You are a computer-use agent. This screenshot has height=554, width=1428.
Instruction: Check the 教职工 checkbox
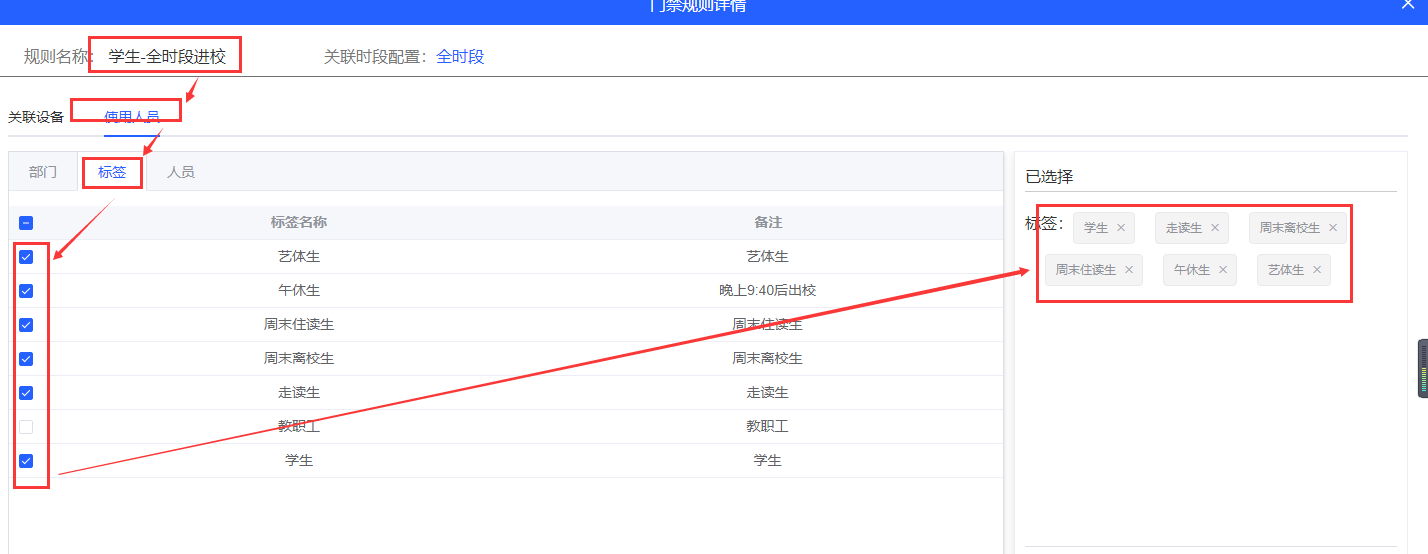[x=26, y=427]
